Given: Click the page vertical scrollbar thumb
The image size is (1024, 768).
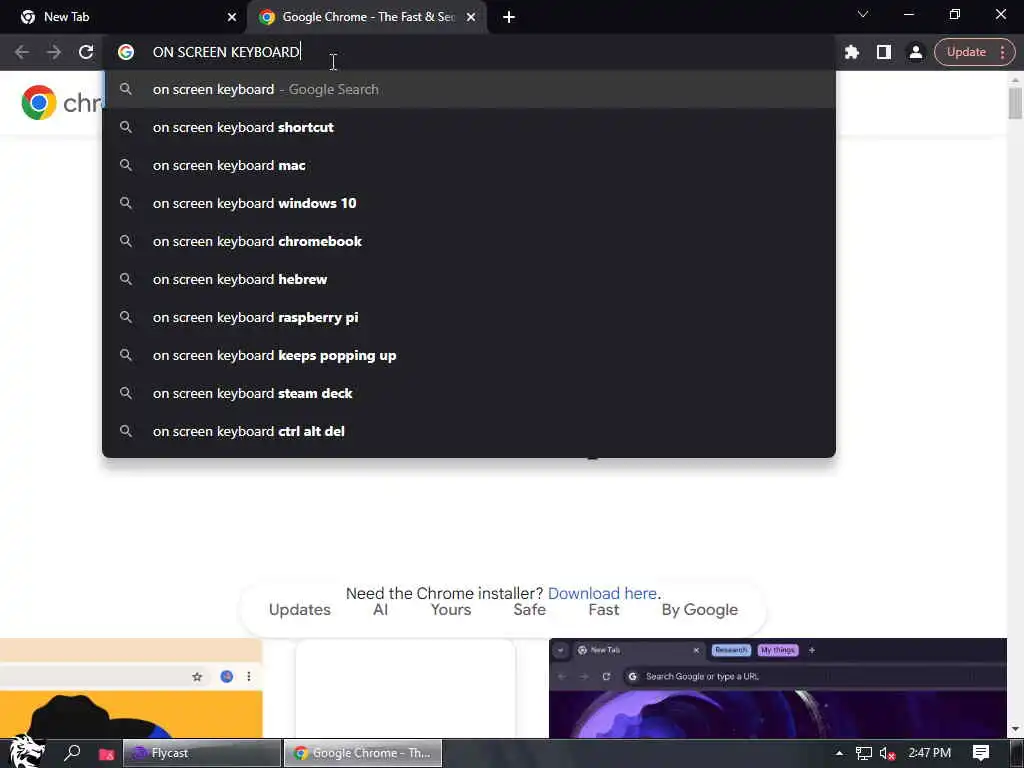Looking at the screenshot, I should (1015, 103).
